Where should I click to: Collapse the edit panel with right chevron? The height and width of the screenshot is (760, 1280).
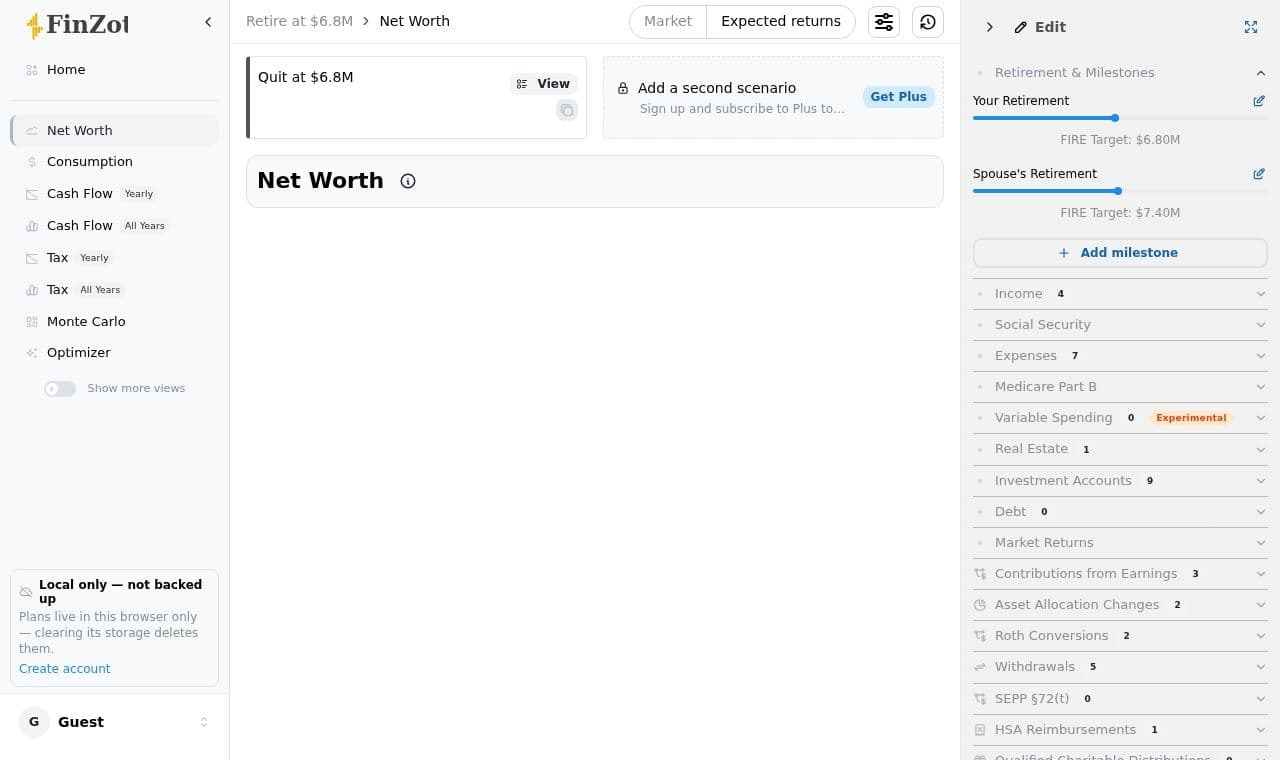coord(990,27)
